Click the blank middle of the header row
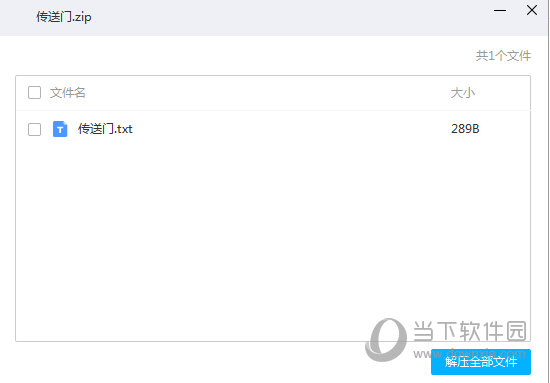This screenshot has height=383, width=550. pyautogui.click(x=267, y=93)
